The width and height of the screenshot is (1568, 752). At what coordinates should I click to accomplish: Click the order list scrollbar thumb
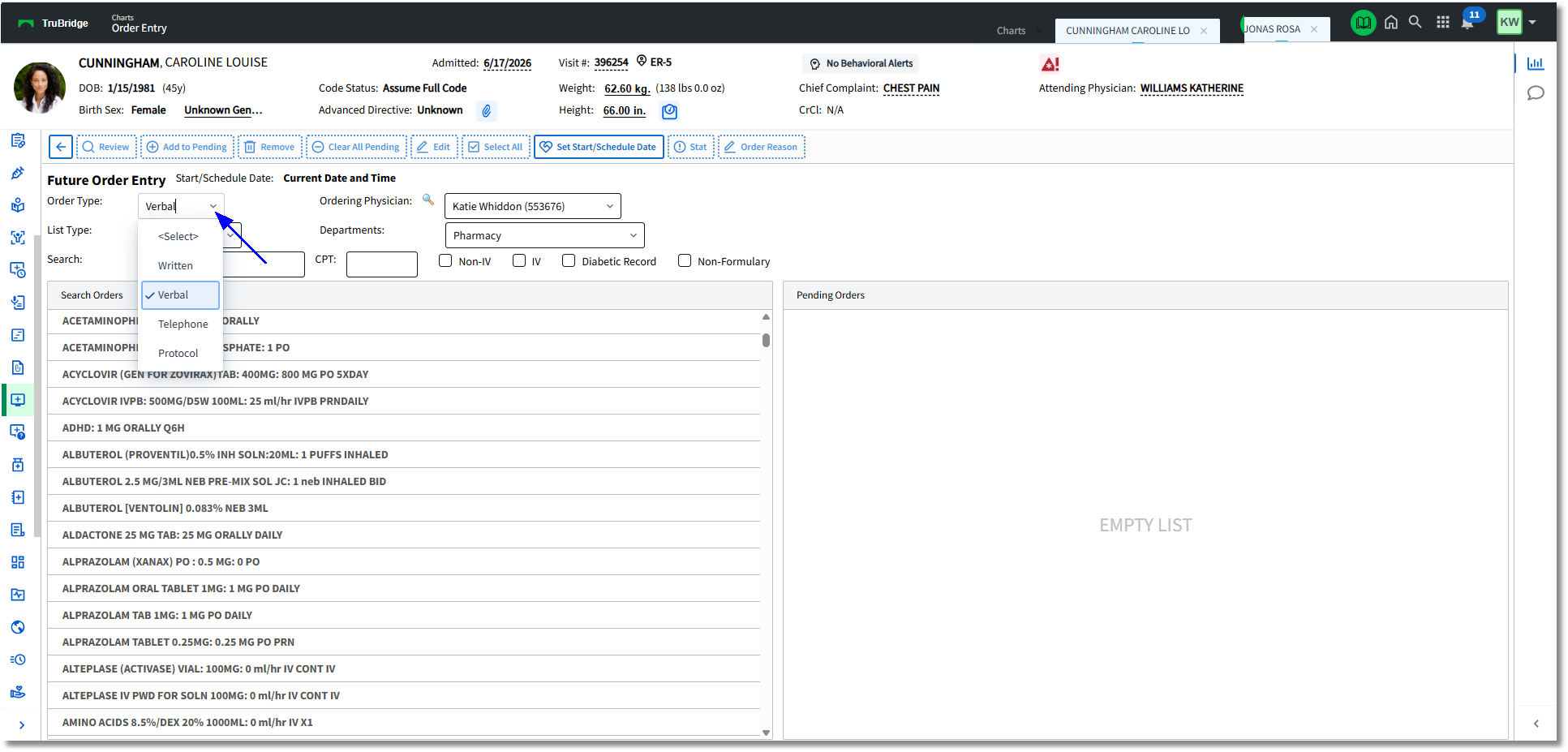766,340
